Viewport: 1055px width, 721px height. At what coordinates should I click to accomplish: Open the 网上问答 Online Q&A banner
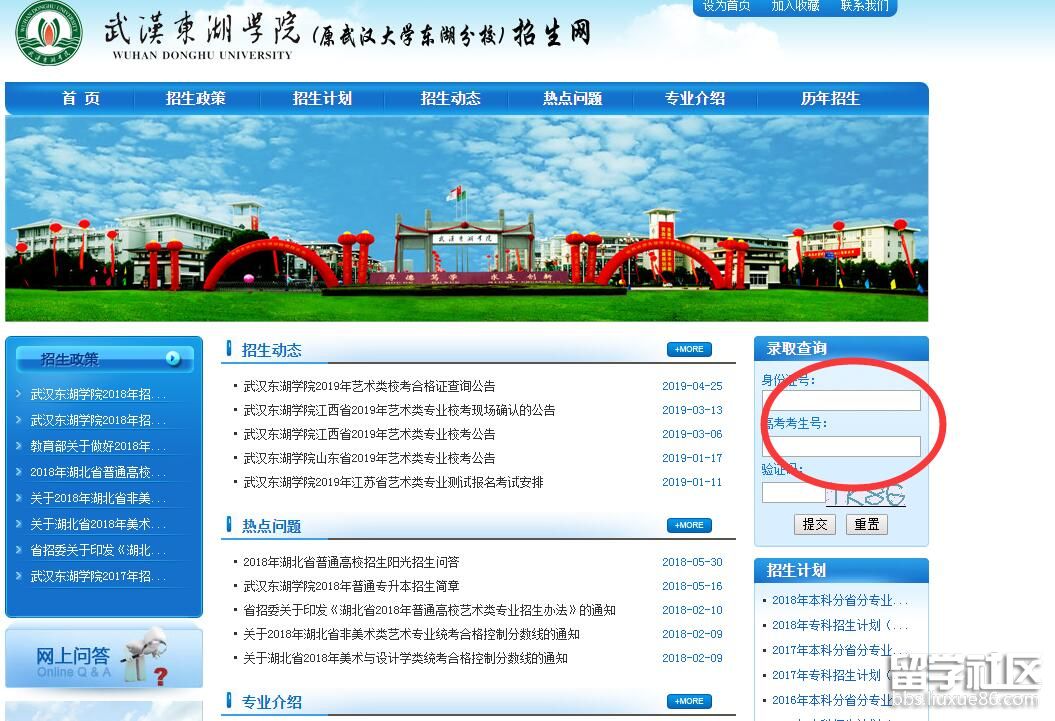click(104, 658)
